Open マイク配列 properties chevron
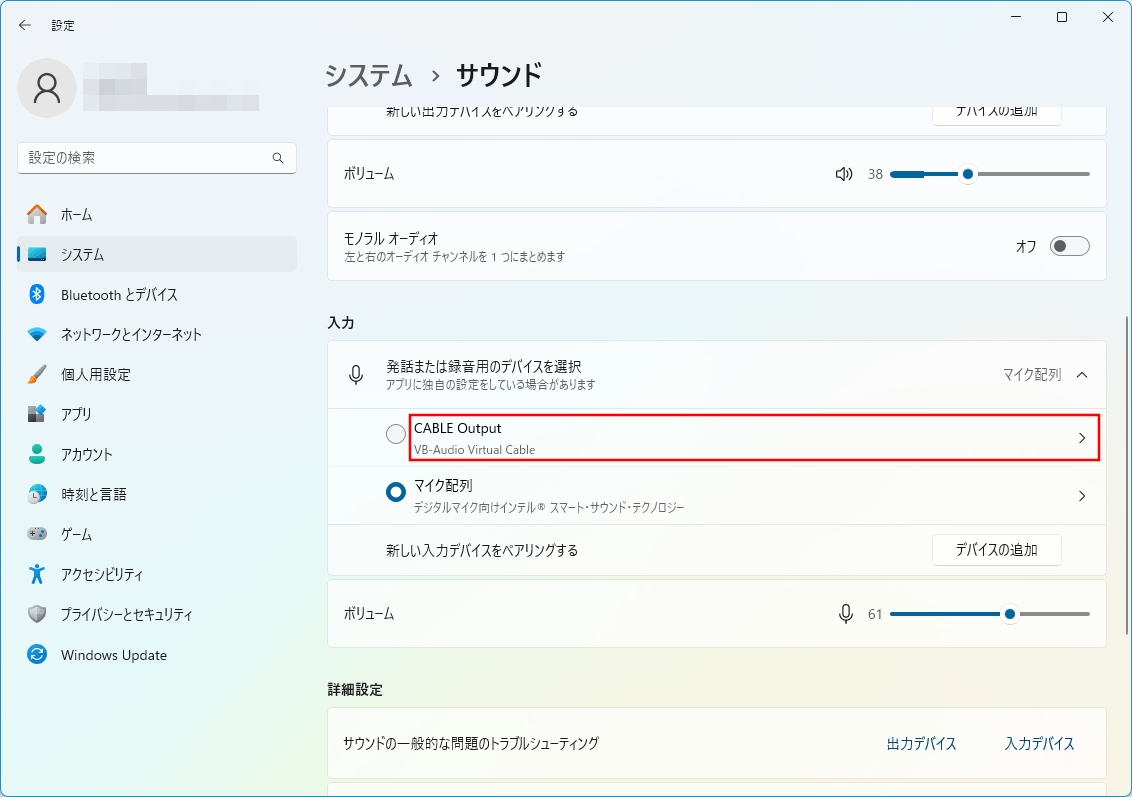This screenshot has height=797, width=1132. tap(1081, 496)
